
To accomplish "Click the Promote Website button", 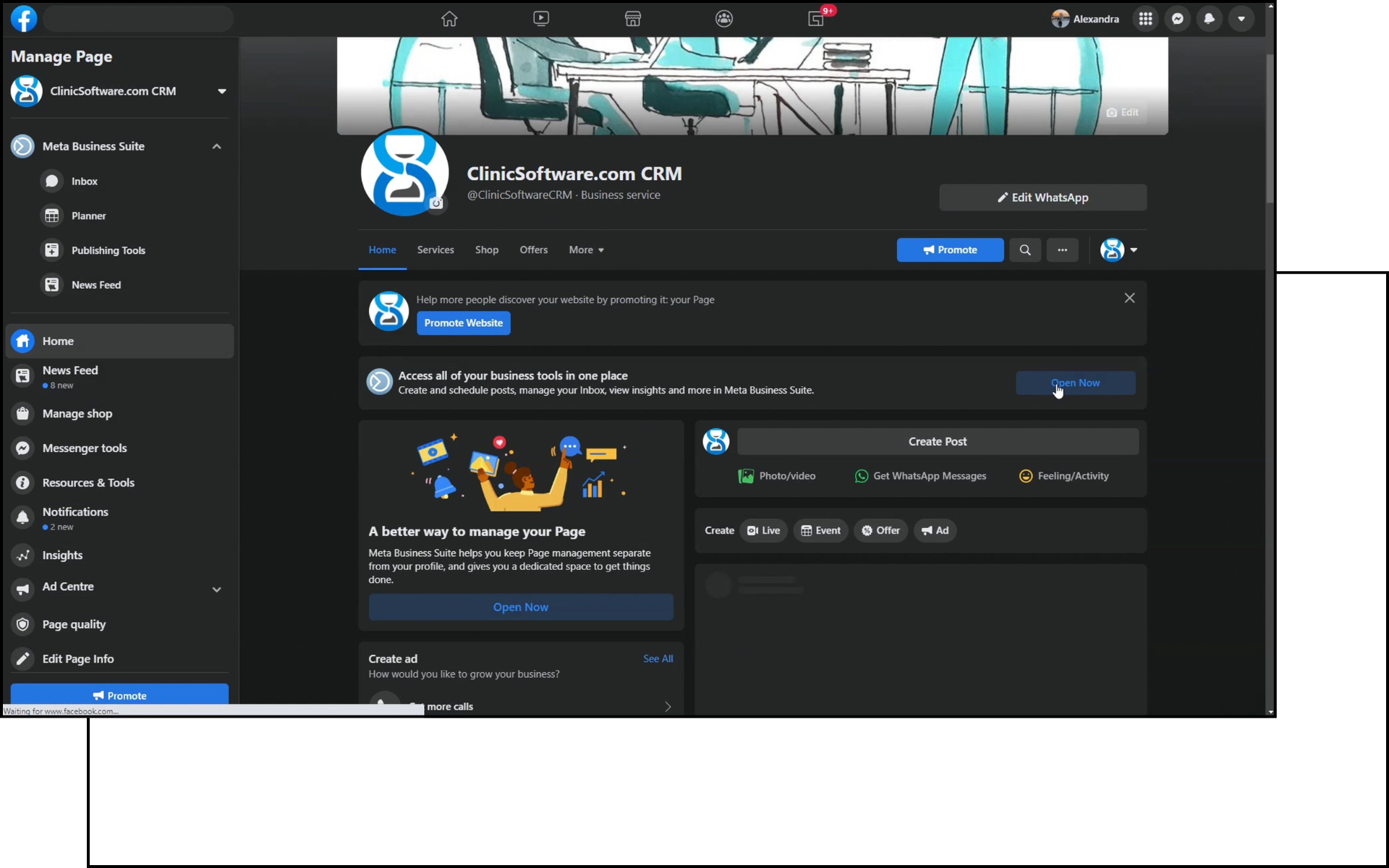I will tap(463, 323).
